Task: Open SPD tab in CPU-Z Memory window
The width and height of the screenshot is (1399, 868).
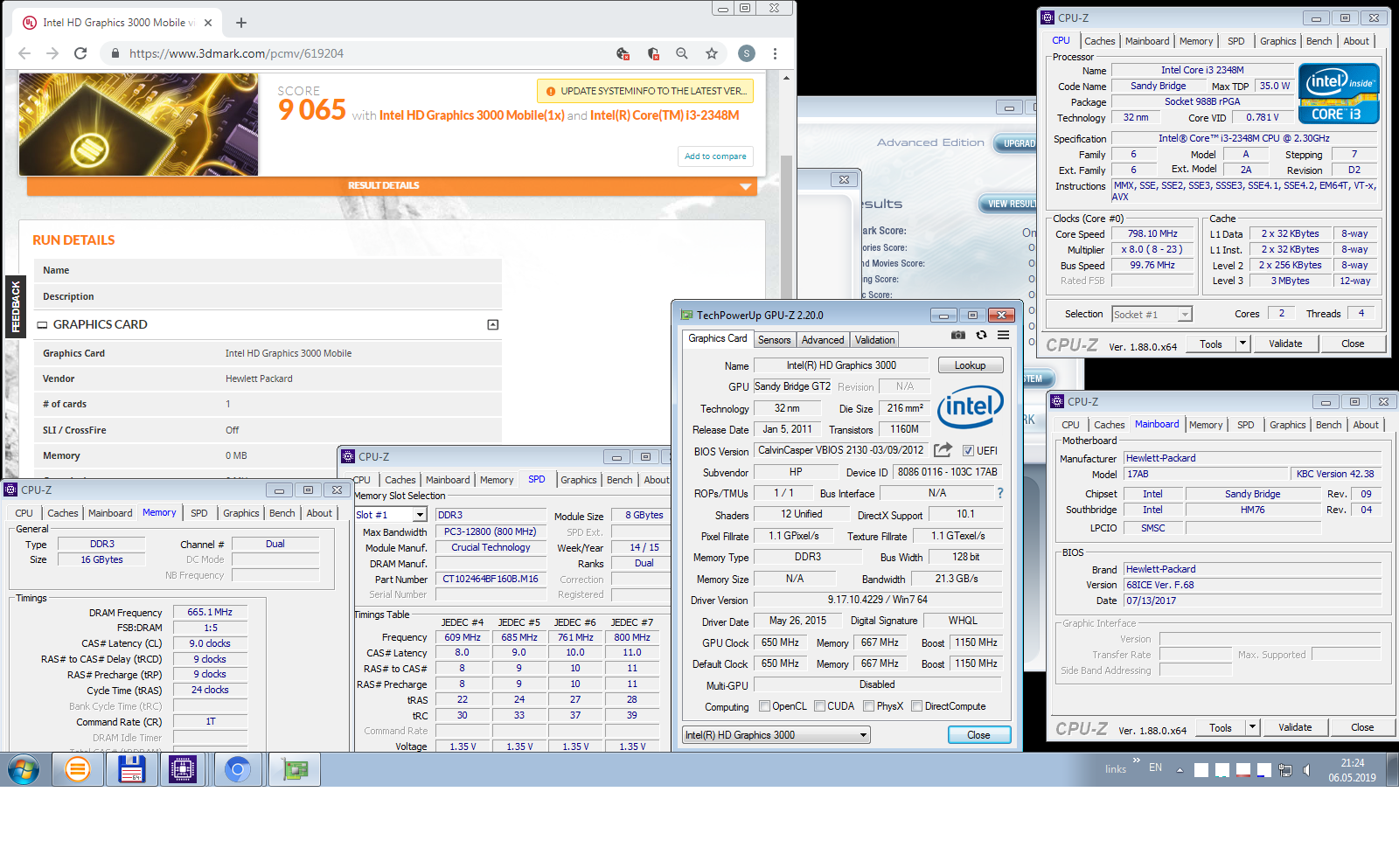Action: (199, 513)
